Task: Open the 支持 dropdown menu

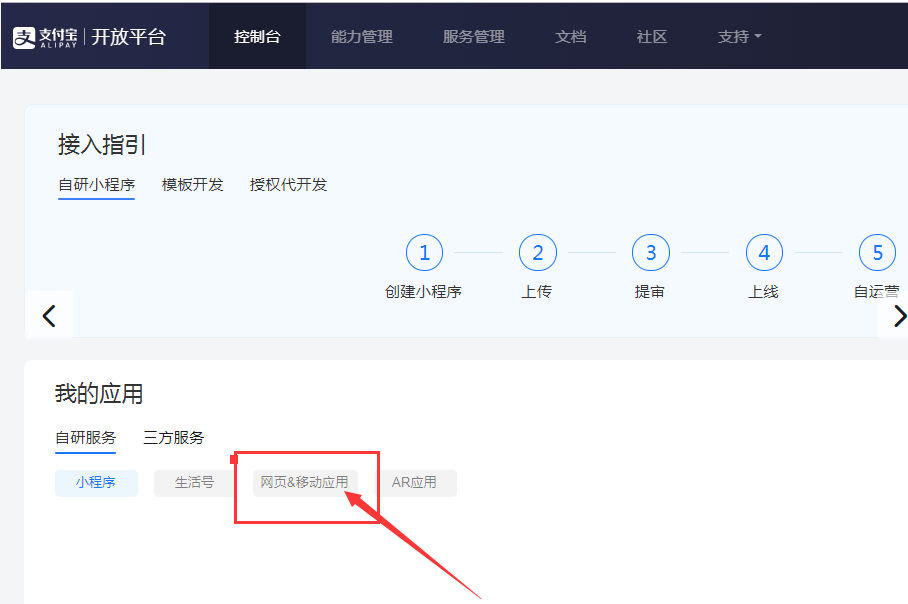Action: click(739, 37)
